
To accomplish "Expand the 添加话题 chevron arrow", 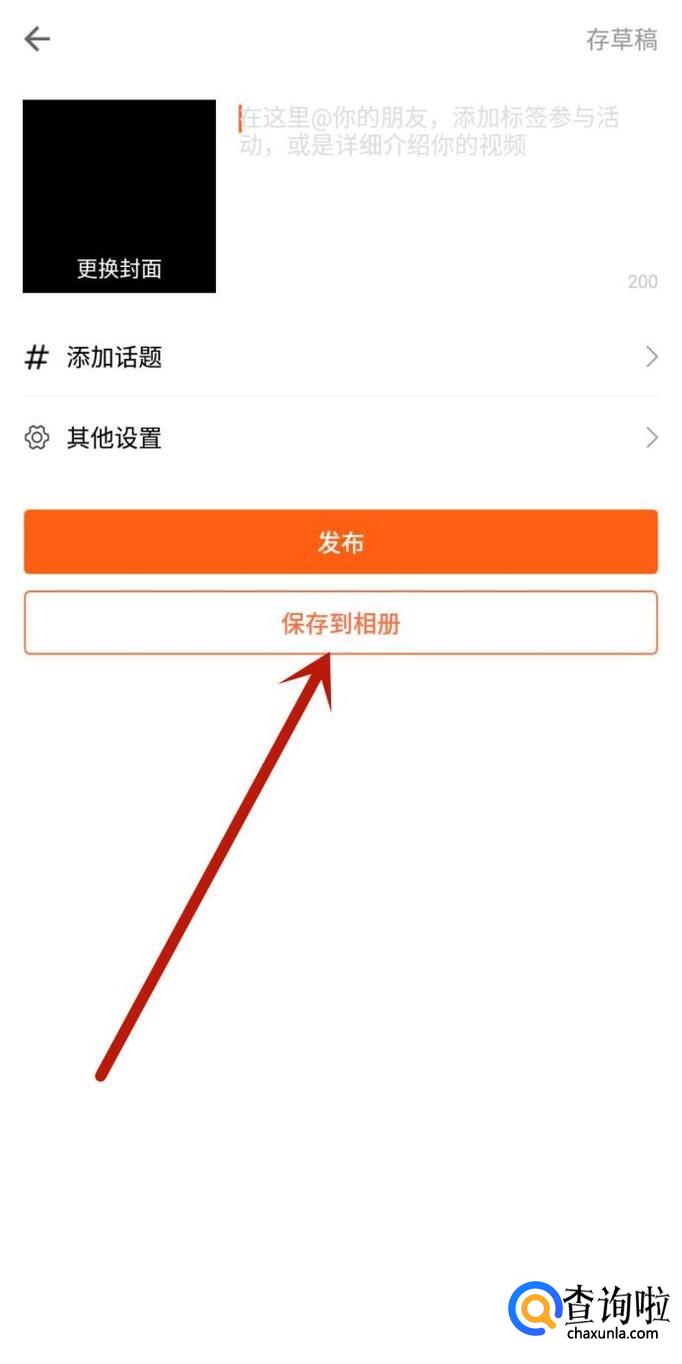I will point(652,357).
